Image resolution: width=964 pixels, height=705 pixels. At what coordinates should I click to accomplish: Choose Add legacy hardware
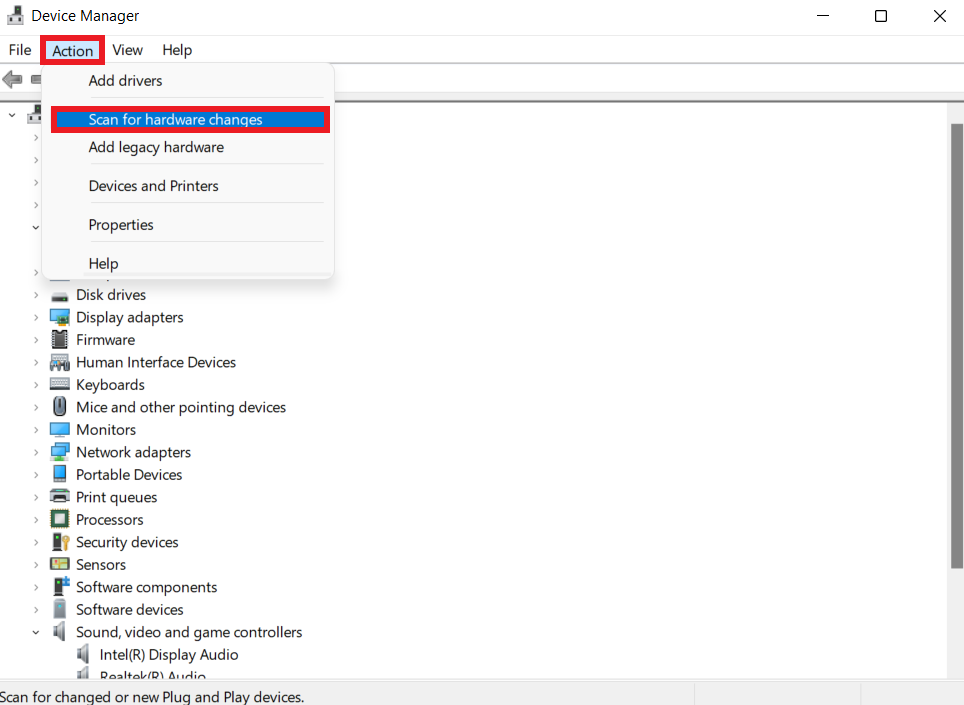coord(156,147)
